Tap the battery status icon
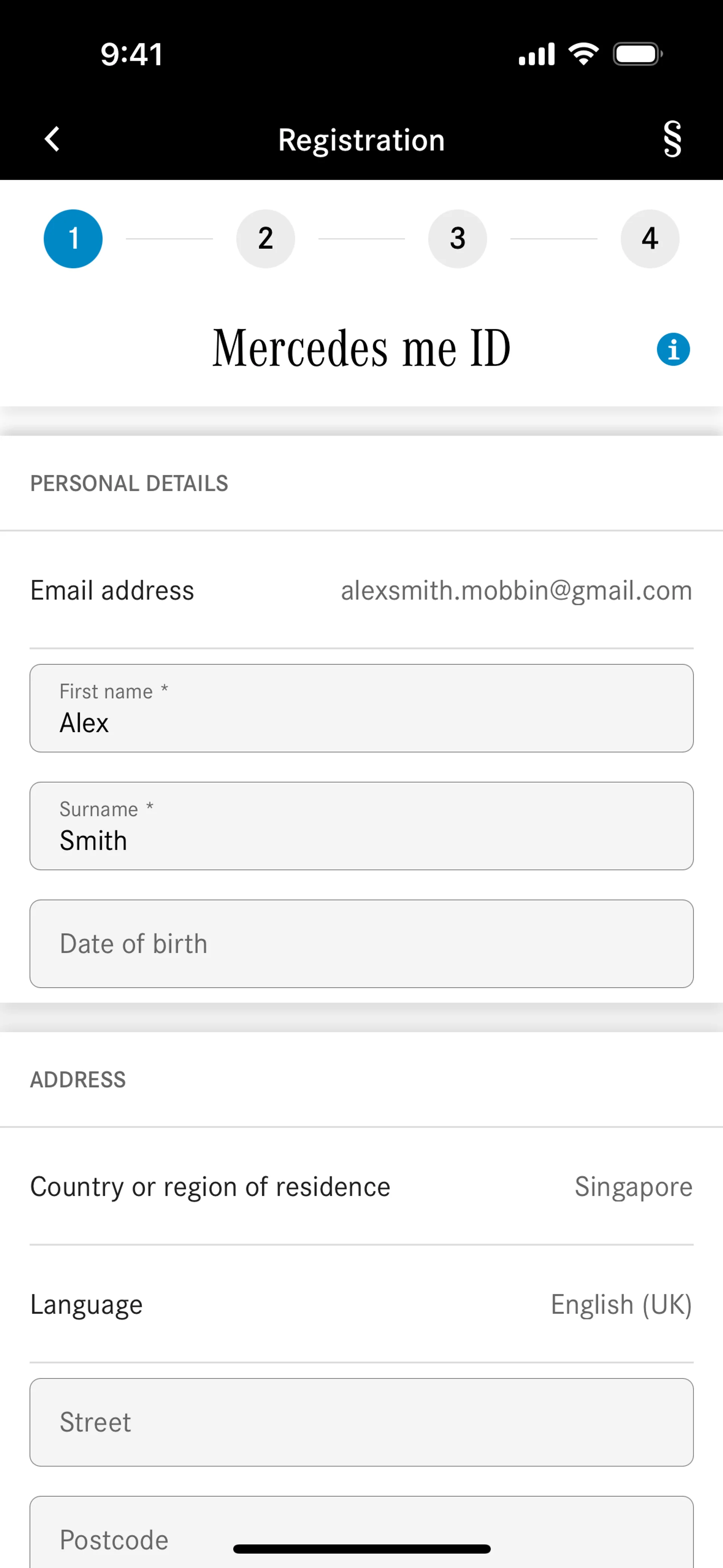Image resolution: width=723 pixels, height=1568 pixels. pyautogui.click(x=637, y=54)
